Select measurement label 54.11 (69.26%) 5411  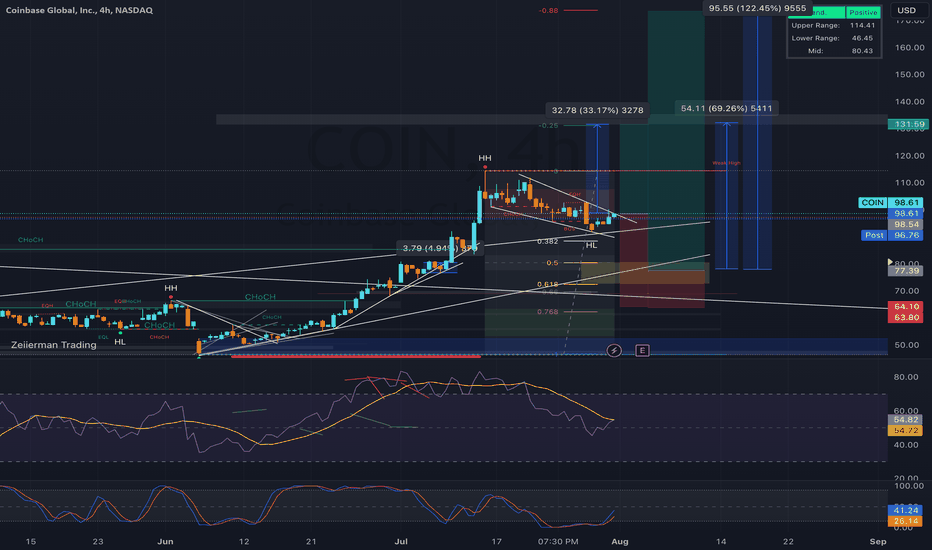726,108
